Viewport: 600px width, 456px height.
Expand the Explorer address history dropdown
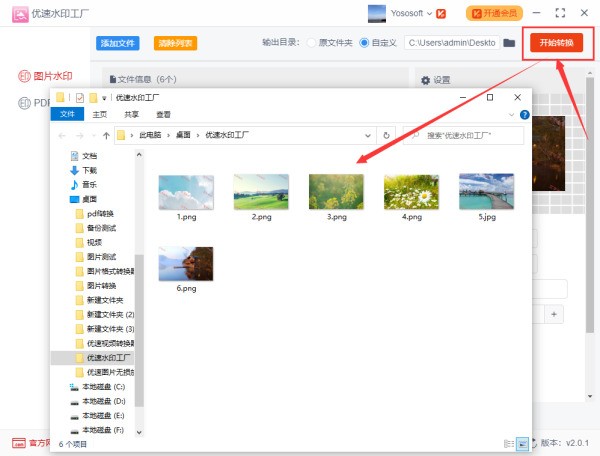370,135
